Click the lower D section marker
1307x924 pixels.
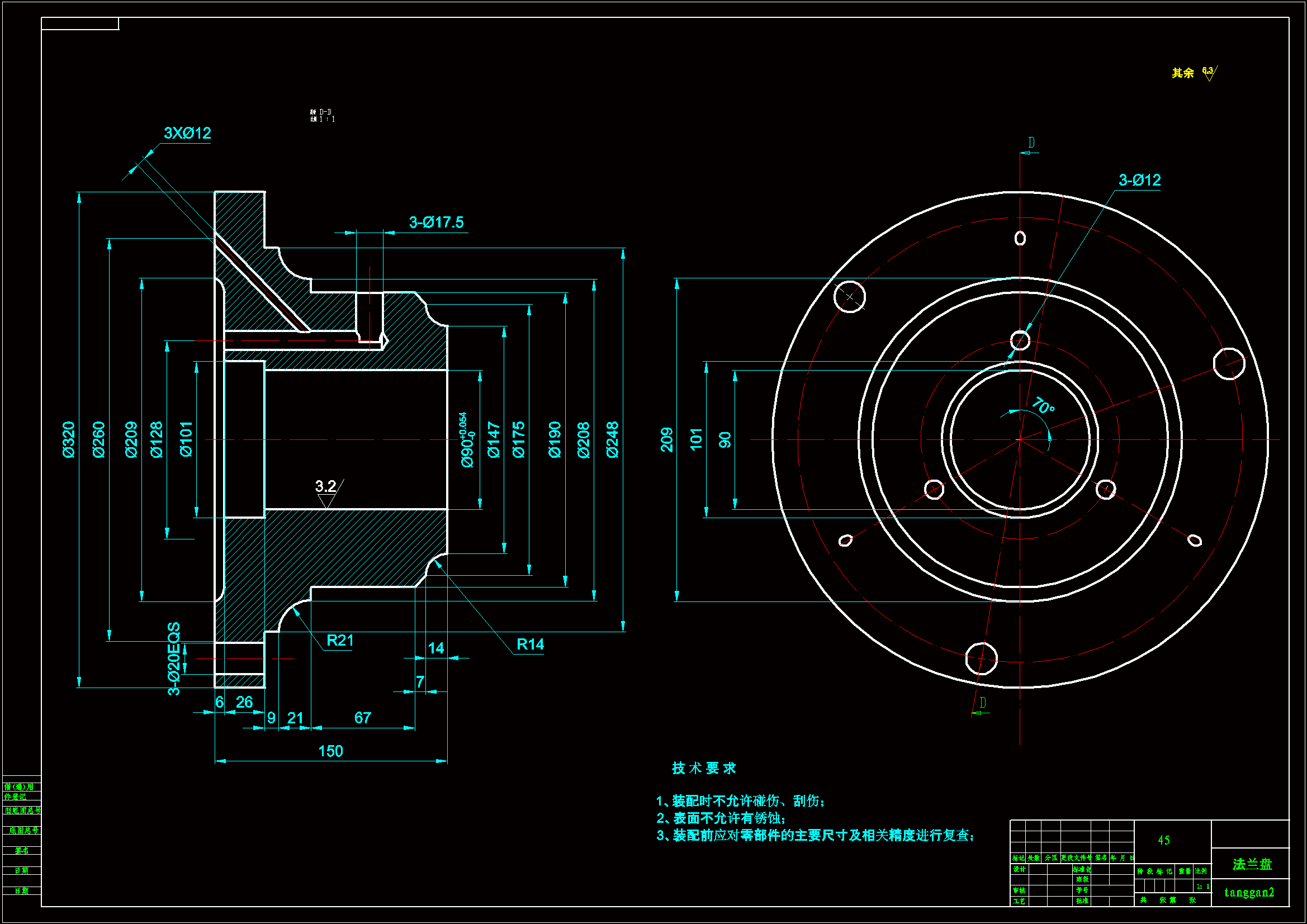(982, 703)
